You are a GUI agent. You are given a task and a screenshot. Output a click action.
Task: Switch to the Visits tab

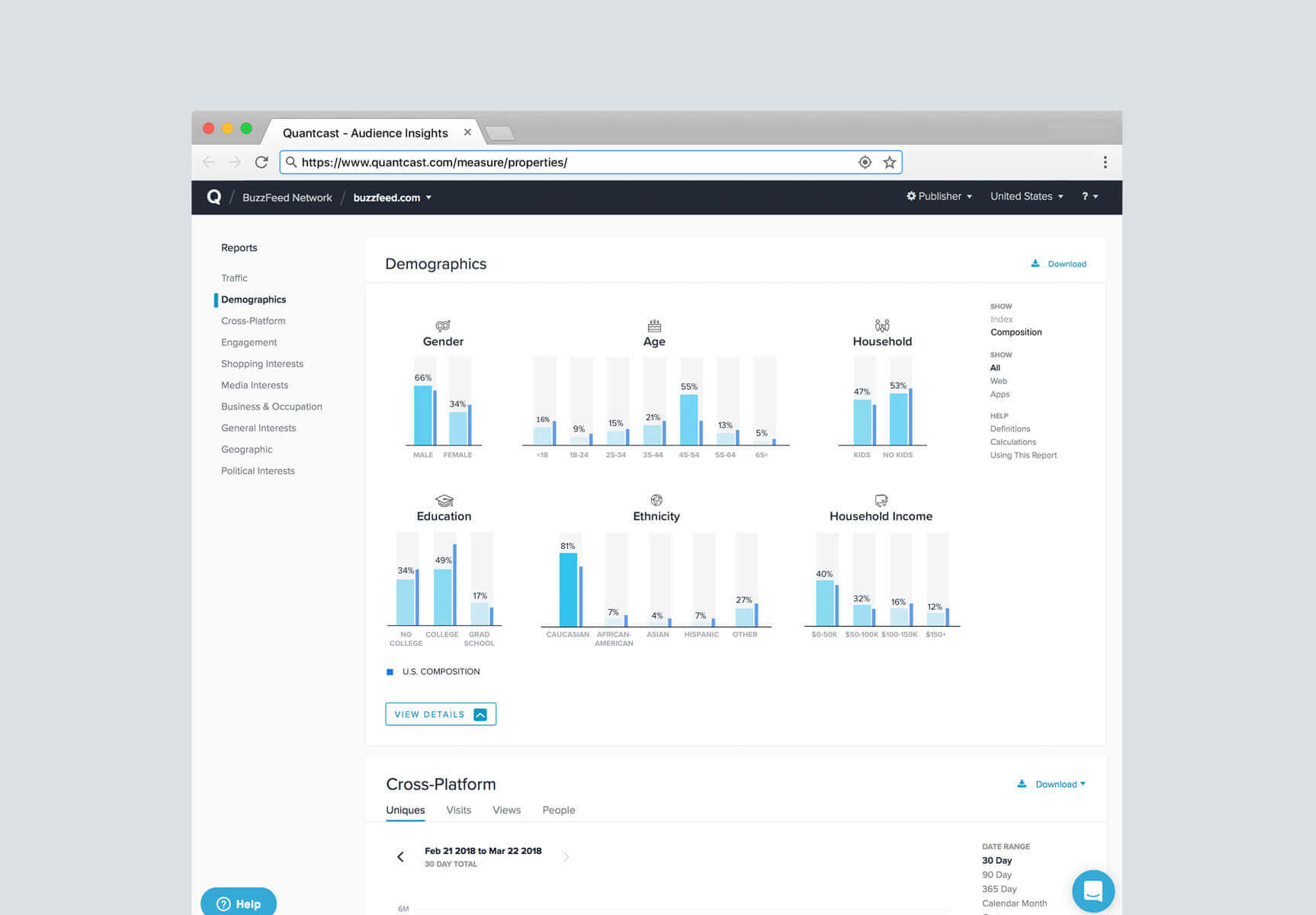tap(458, 810)
